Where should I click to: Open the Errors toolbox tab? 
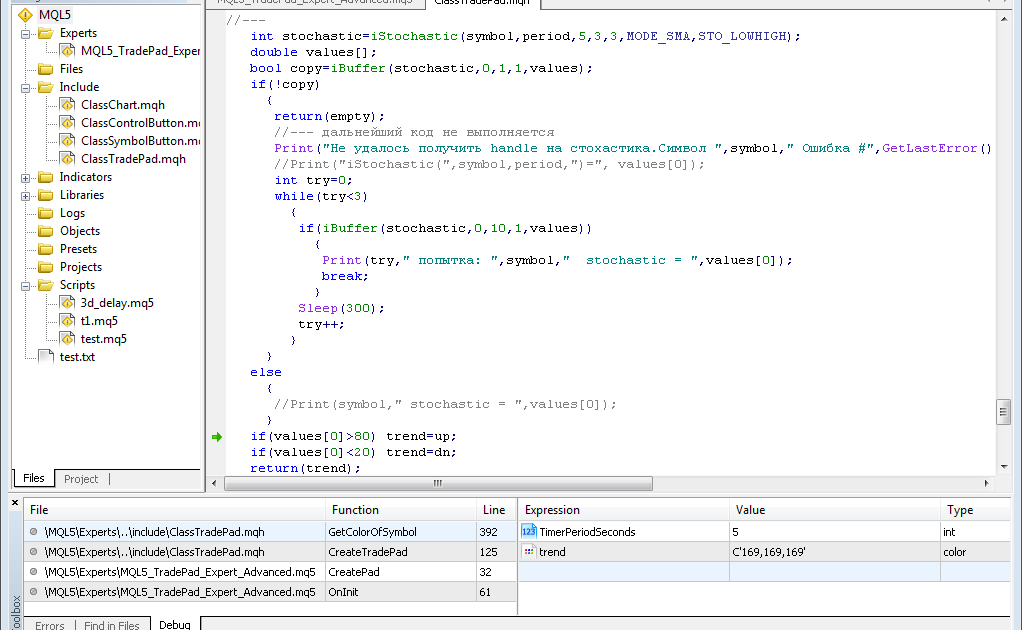(50, 625)
